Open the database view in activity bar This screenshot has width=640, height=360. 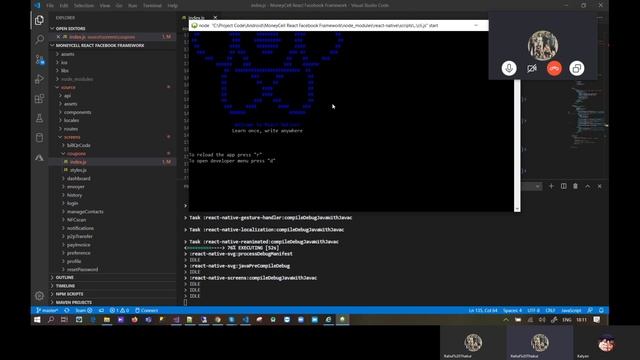tap(39, 138)
